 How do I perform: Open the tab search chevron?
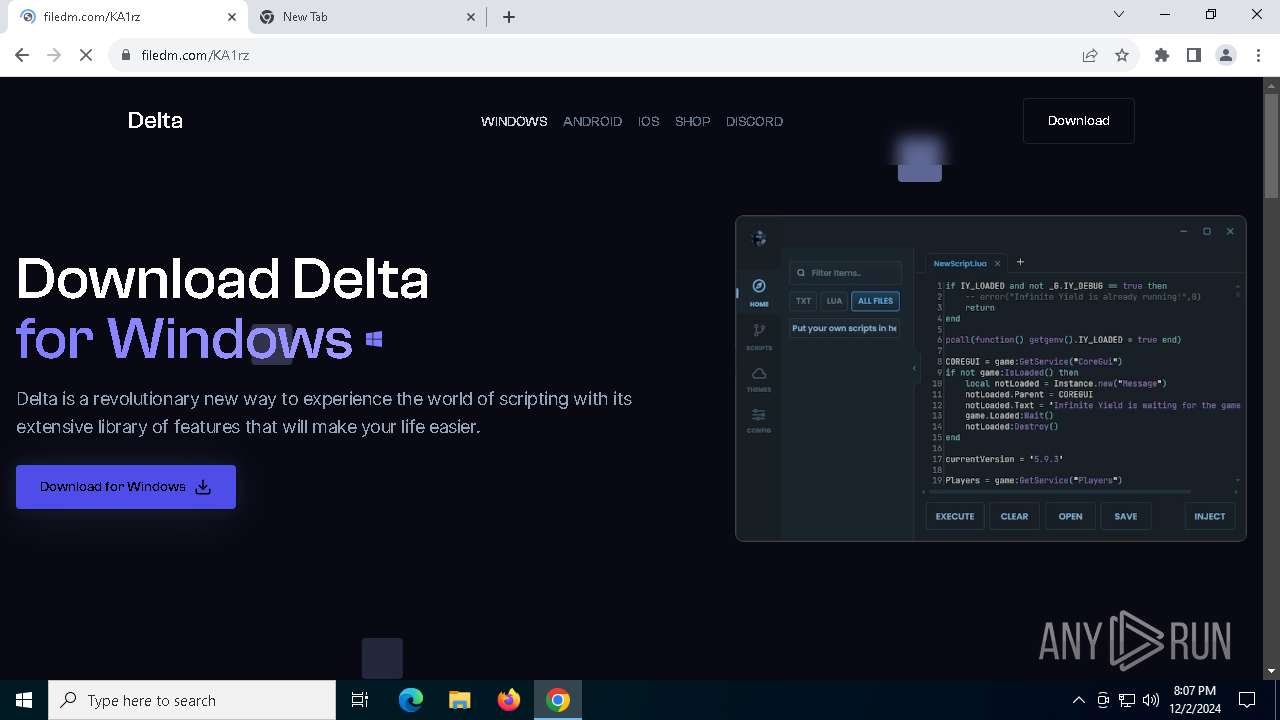[1119, 14]
